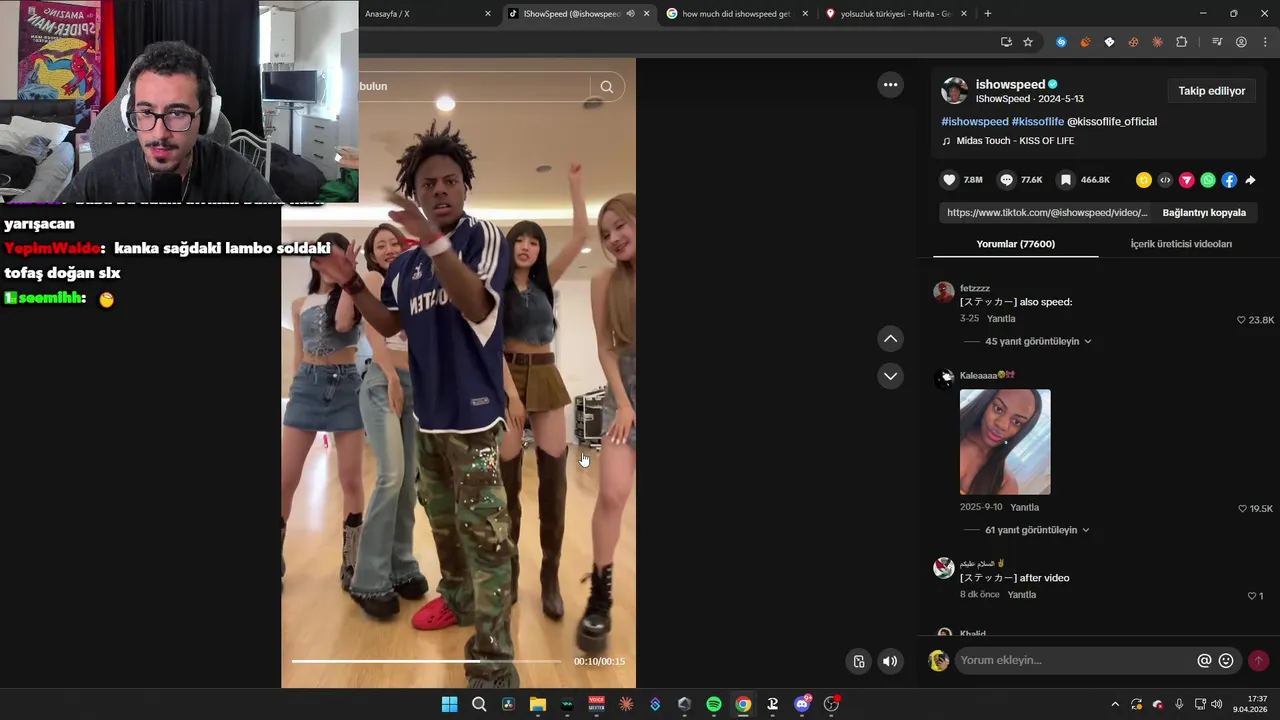Open the @kissoflife_official mention
The height and width of the screenshot is (720, 1280).
[1112, 122]
